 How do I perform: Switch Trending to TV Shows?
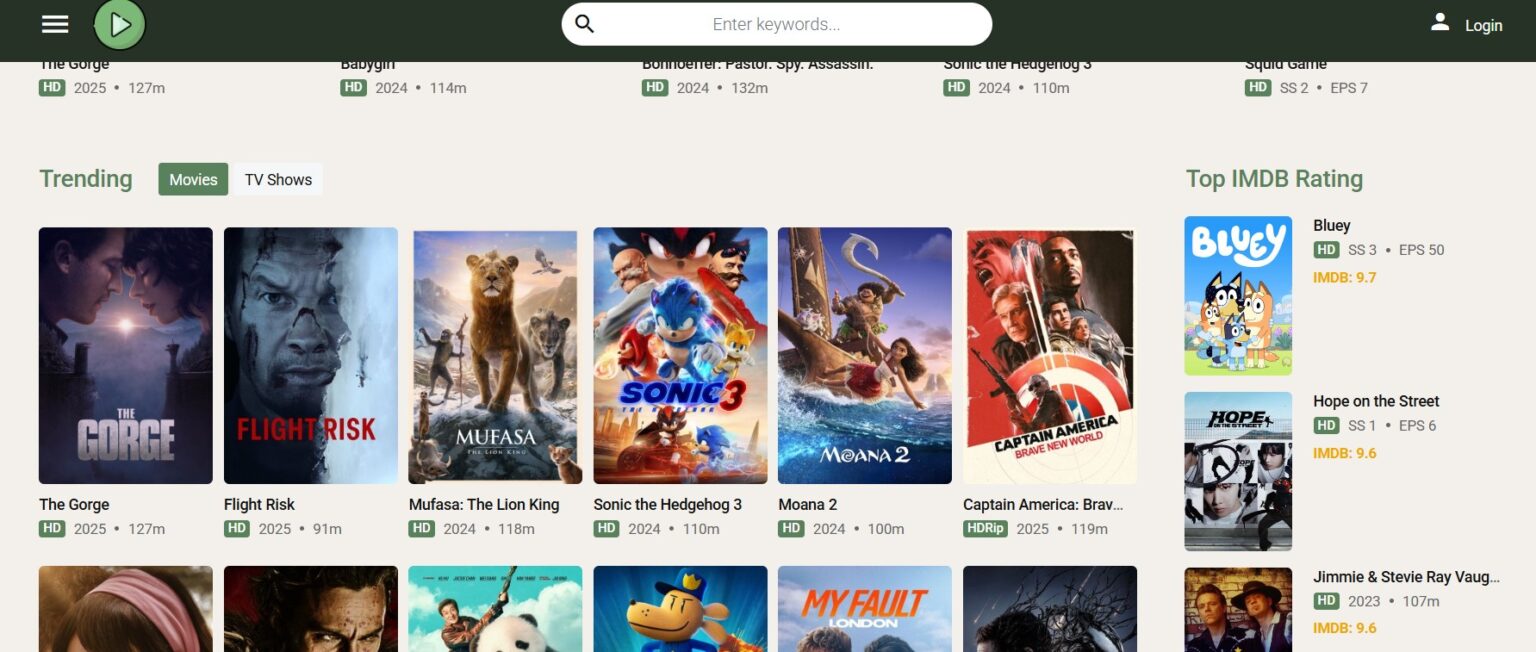[278, 179]
